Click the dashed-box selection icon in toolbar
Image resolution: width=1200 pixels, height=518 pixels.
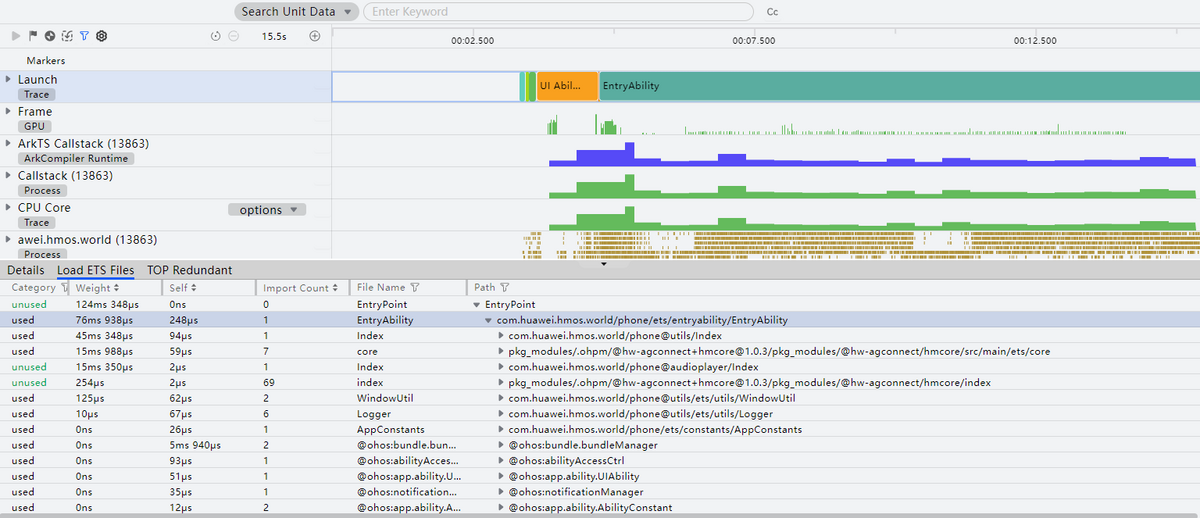click(67, 36)
